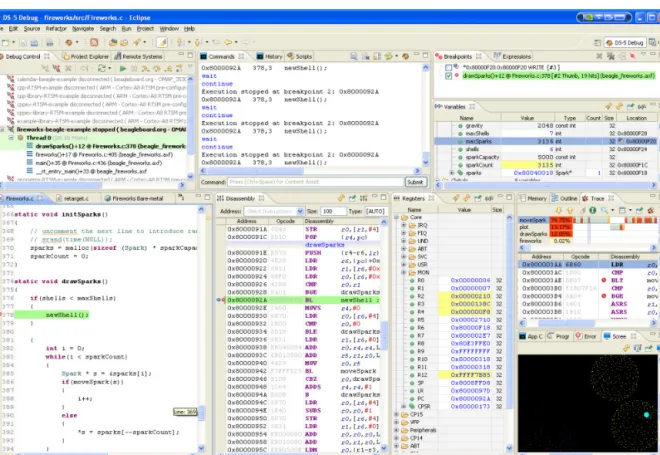Click the highlighted Toggle Mark Occurrences pencil icon
The height and width of the screenshot is (455, 660).
(162, 43)
